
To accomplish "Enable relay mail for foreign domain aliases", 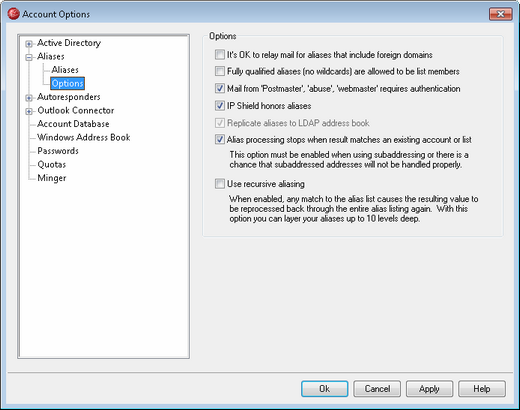I will point(220,54).
